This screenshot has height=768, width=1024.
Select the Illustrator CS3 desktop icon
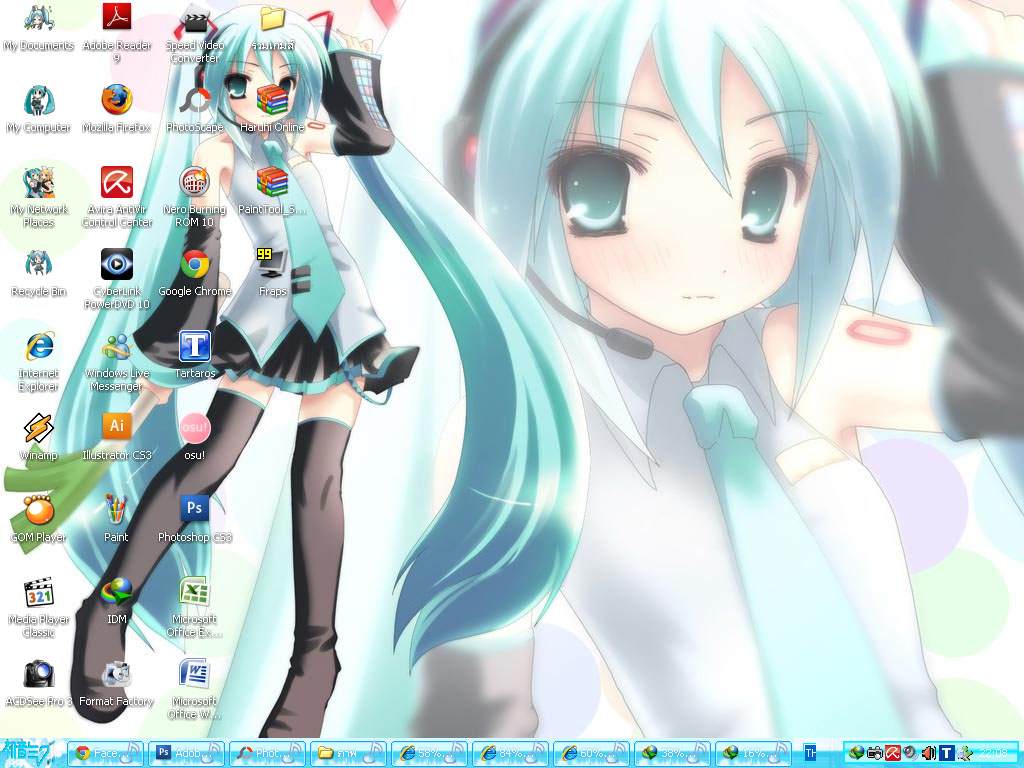(x=117, y=438)
